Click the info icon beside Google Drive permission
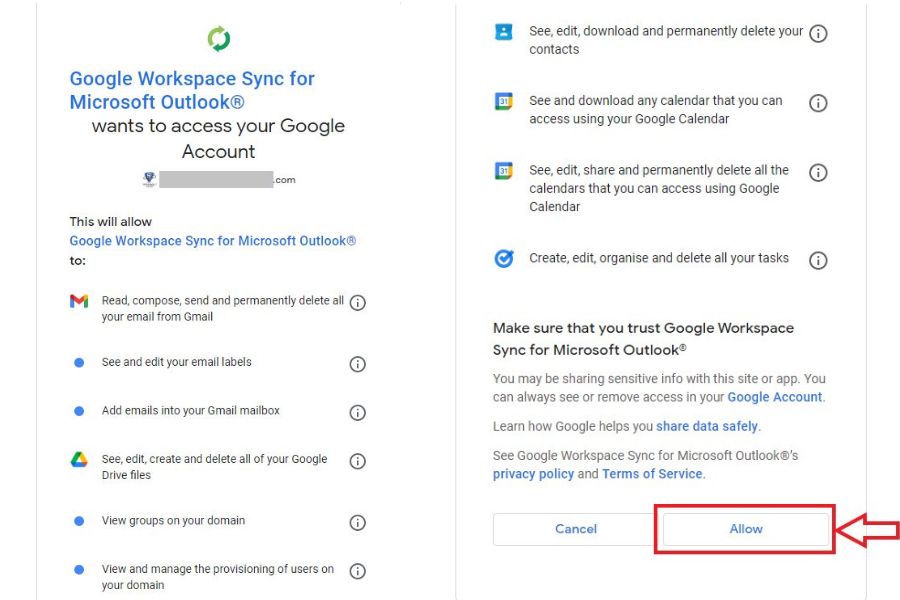Screen dimensions: 900x600 (x=357, y=461)
